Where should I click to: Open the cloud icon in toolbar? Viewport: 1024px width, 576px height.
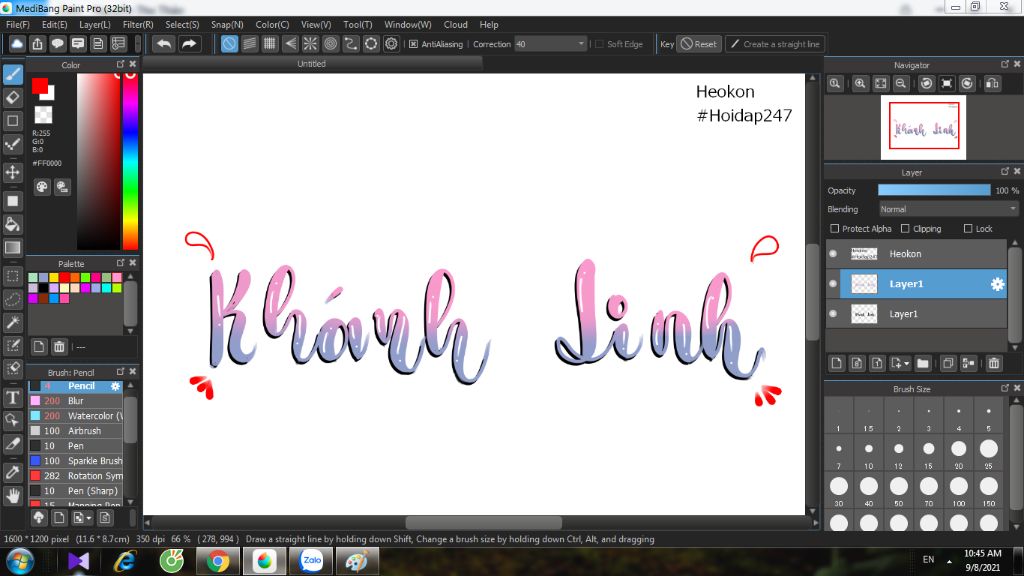tap(17, 44)
